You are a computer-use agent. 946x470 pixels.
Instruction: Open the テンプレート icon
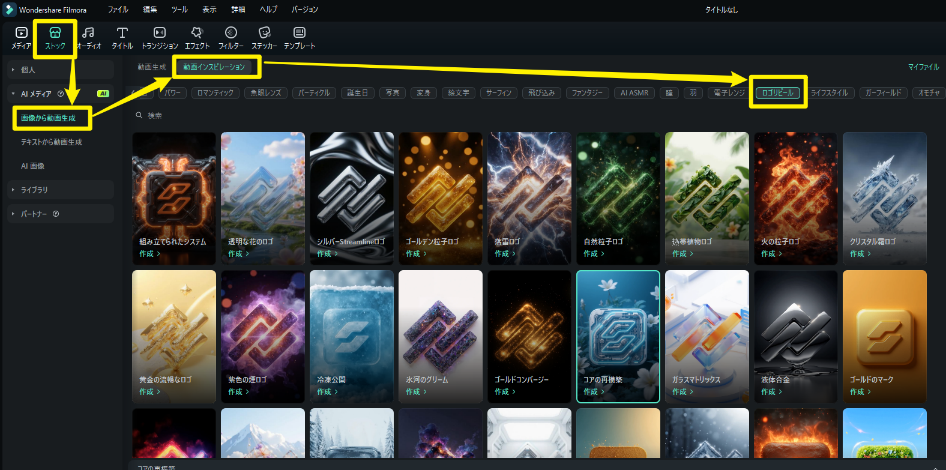tap(300, 33)
